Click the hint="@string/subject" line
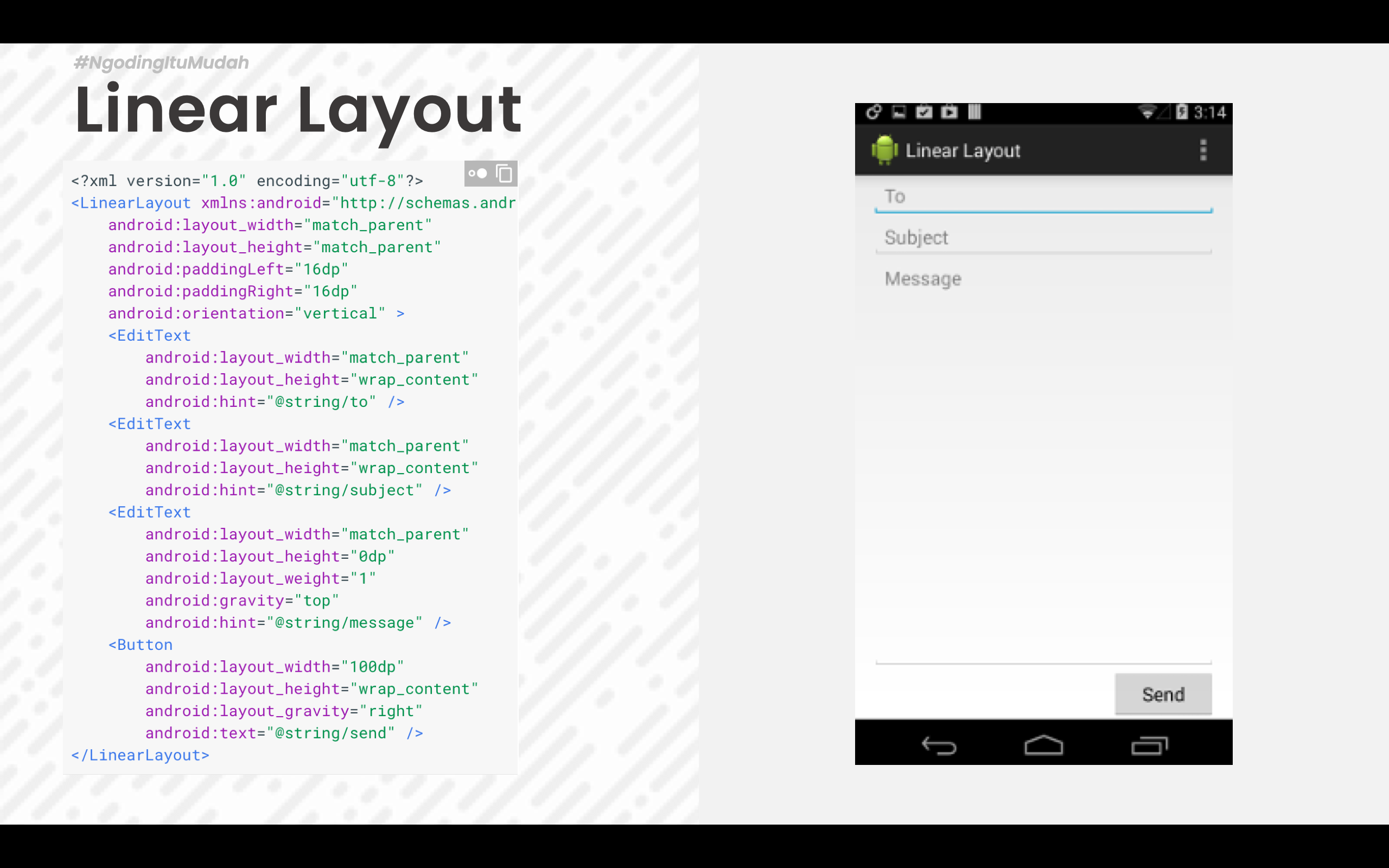 [x=298, y=490]
